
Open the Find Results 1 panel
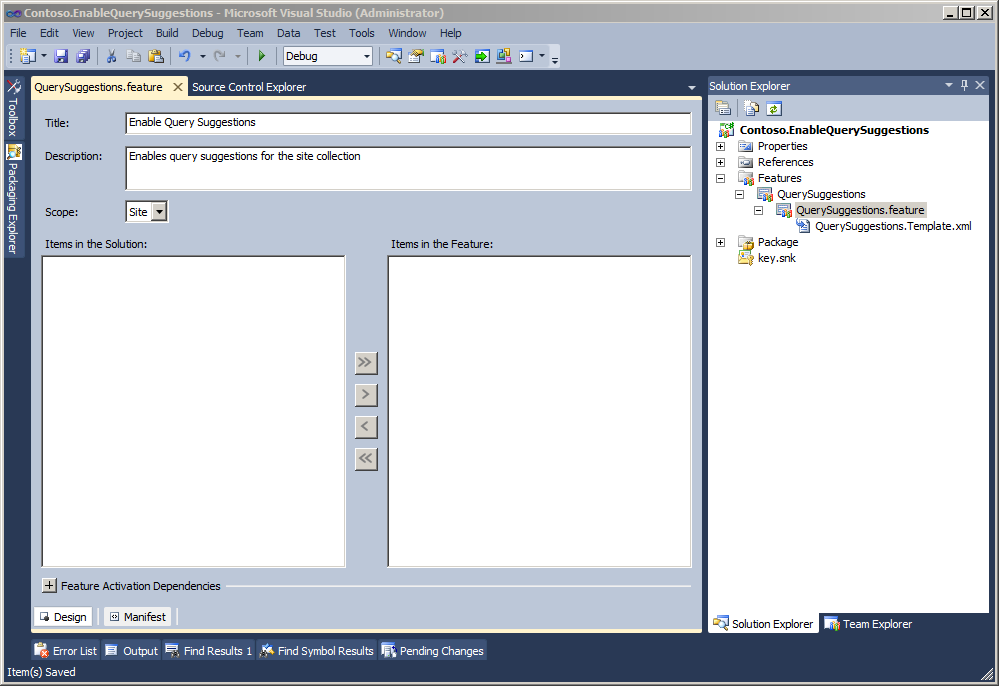tap(209, 650)
